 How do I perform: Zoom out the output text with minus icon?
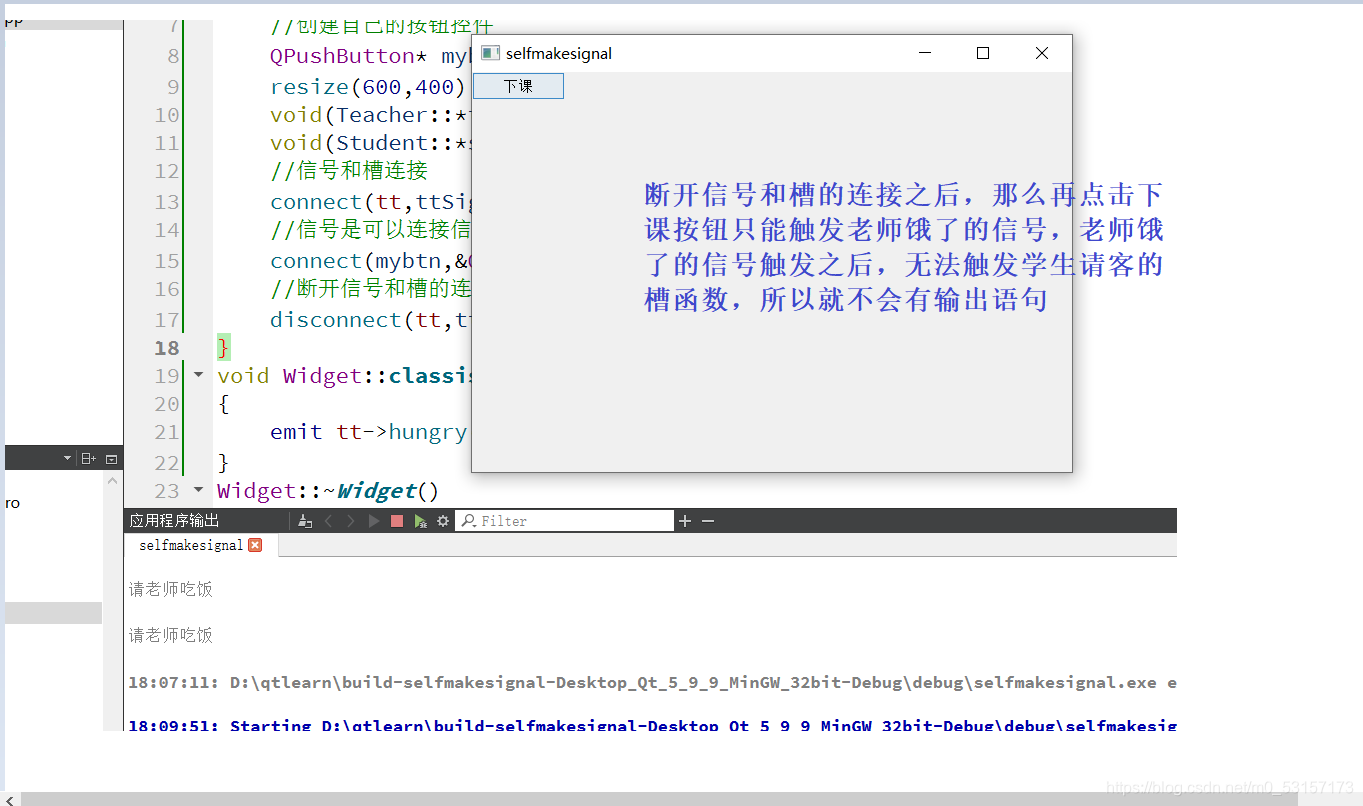(708, 521)
